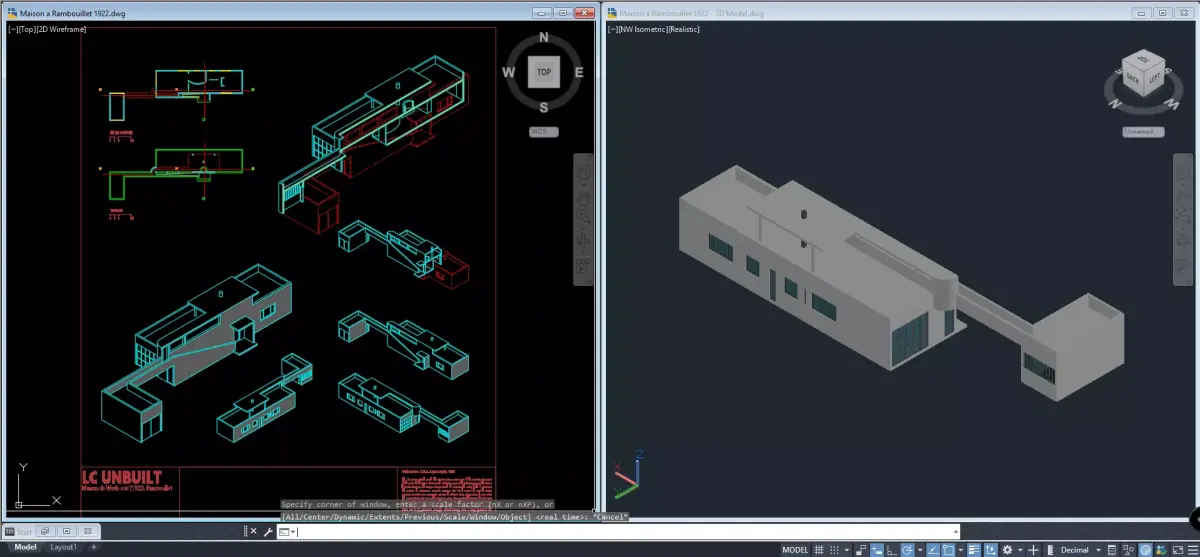Toggle the drawing grid display in status bar

click(x=818, y=549)
